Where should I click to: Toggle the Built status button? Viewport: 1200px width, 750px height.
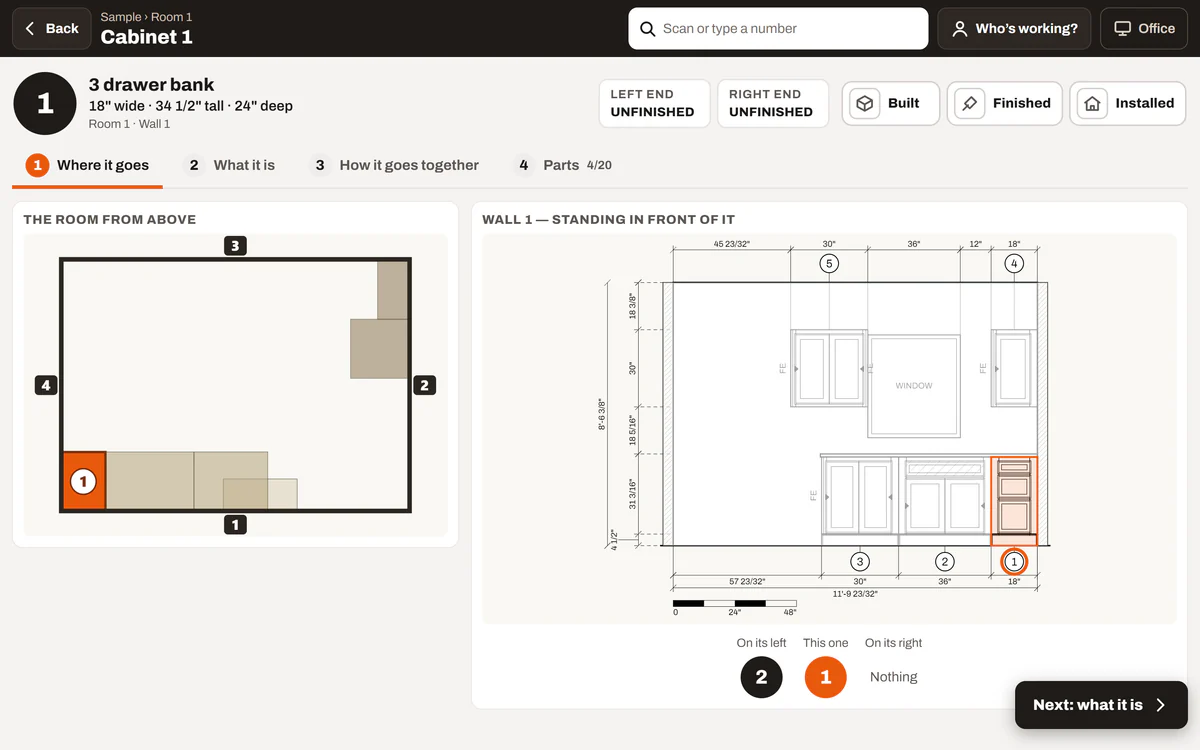coord(891,103)
